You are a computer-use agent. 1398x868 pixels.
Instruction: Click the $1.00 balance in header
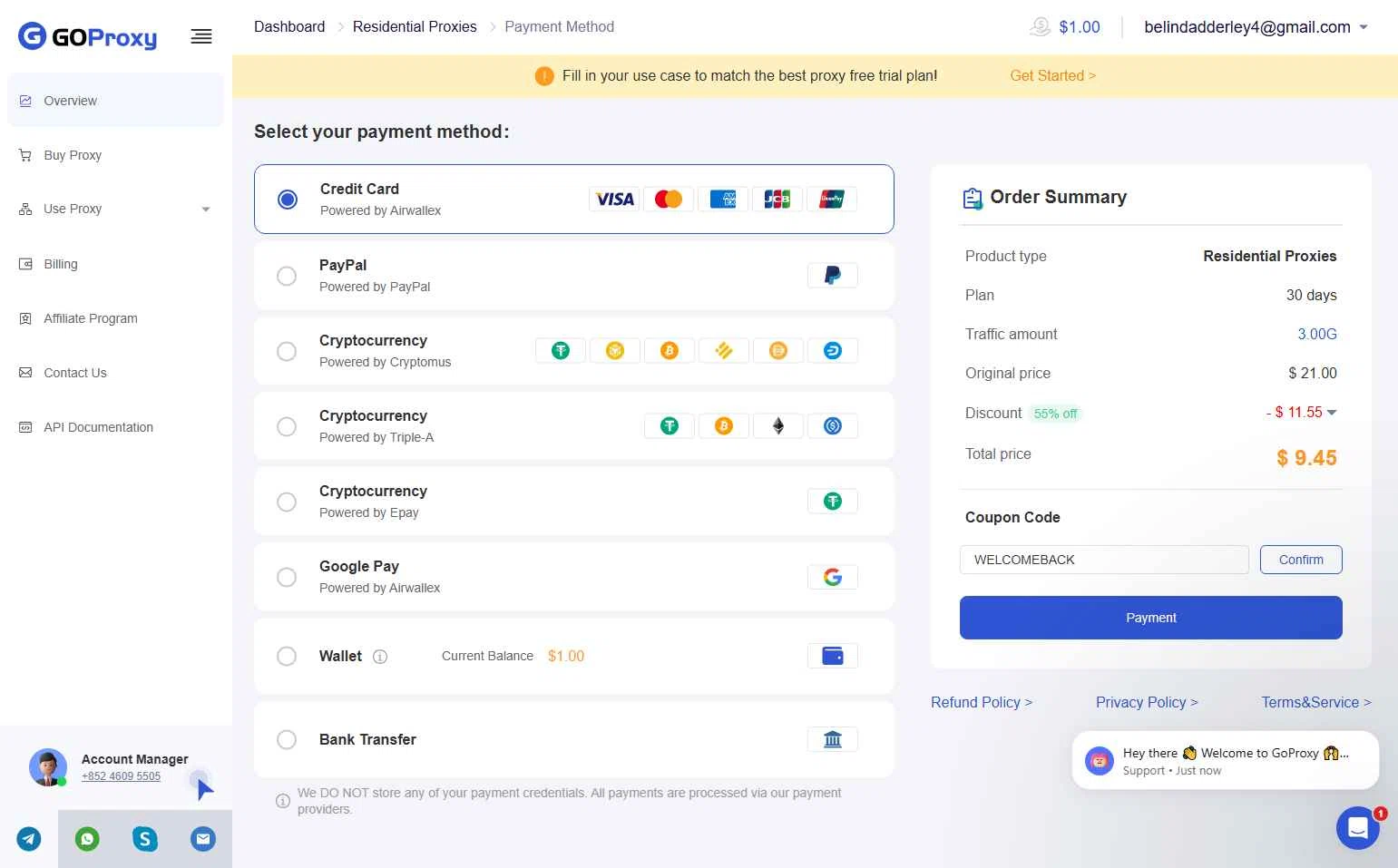point(1080,27)
